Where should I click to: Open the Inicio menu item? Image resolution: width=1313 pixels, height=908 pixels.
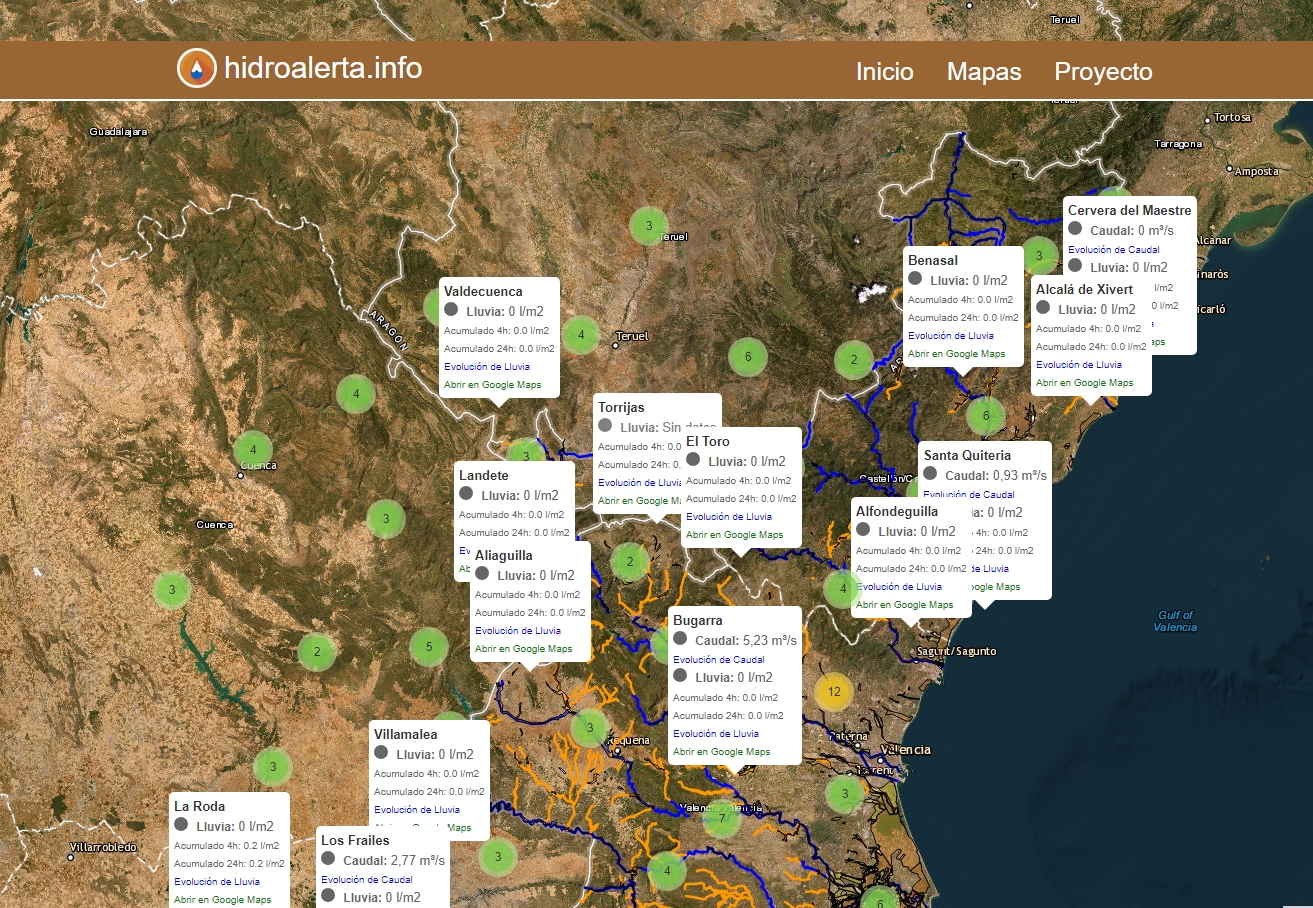click(x=885, y=72)
